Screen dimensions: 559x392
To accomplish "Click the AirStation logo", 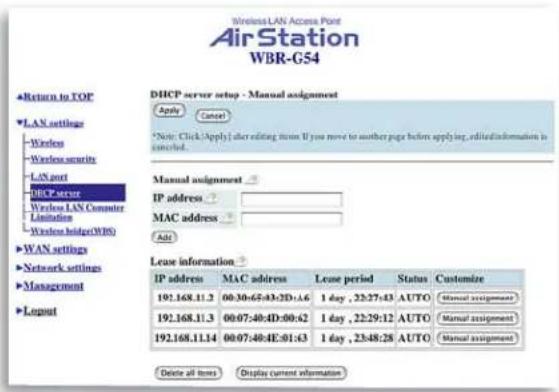I will pos(284,37).
